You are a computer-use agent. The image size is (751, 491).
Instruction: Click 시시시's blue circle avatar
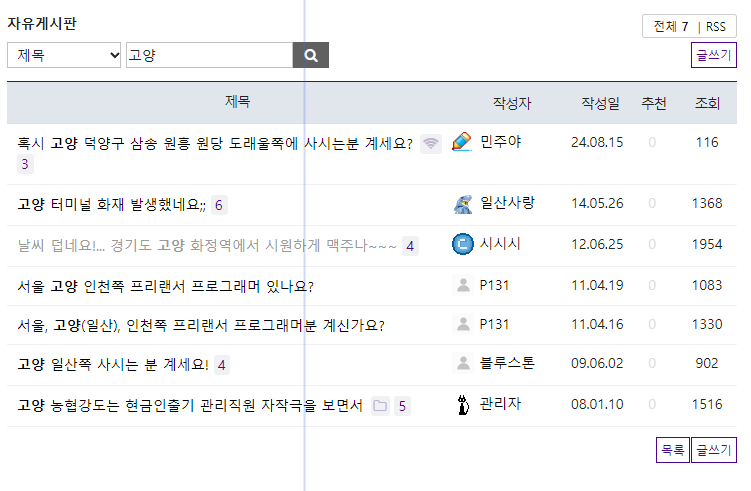[x=462, y=244]
